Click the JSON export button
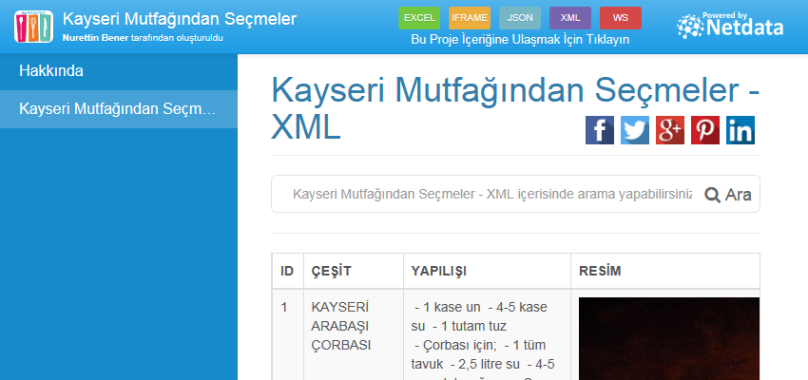This screenshot has height=380, width=808. pyautogui.click(x=520, y=18)
